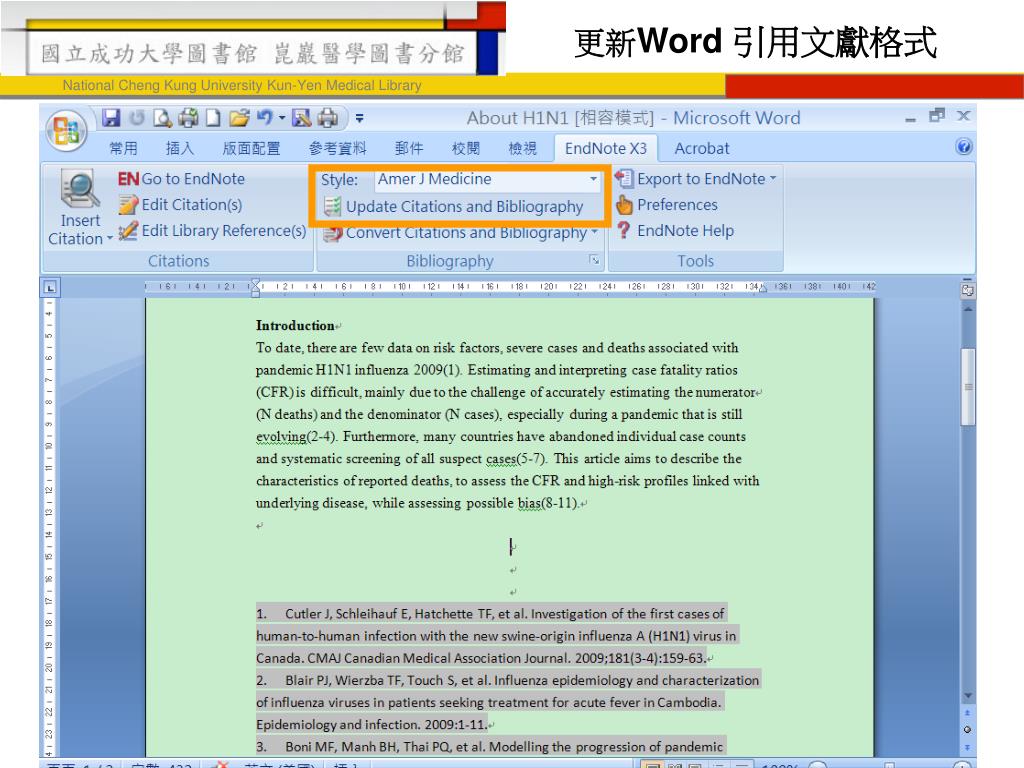Click Go to EndNote

point(181,179)
